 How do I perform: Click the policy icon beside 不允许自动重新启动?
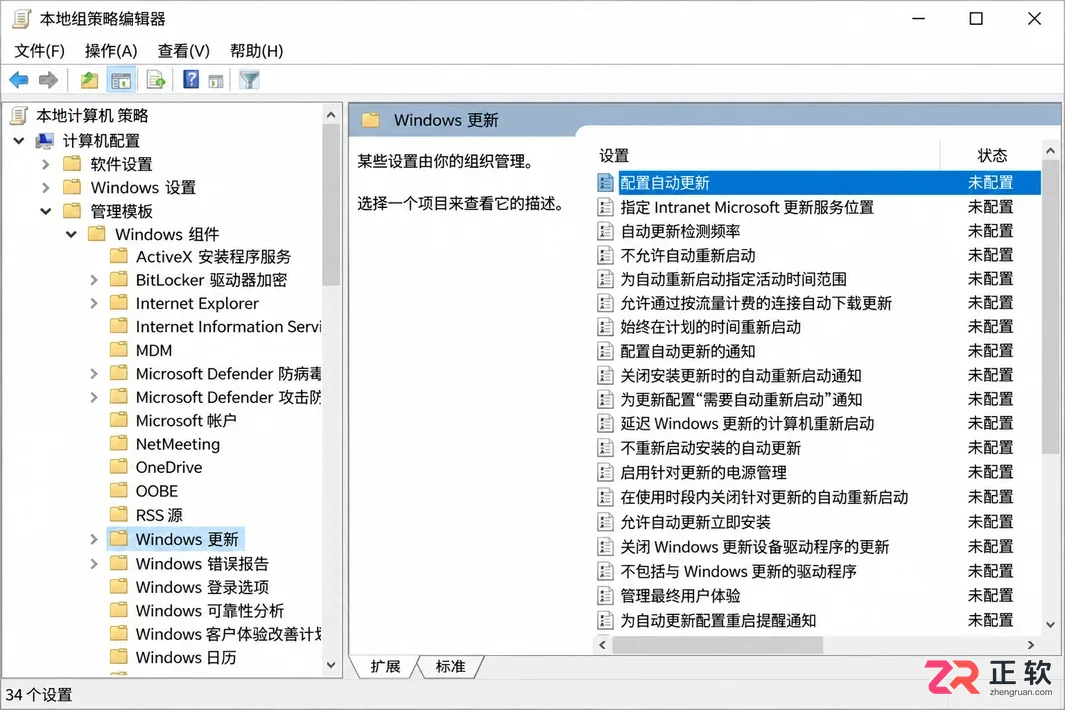coord(604,255)
